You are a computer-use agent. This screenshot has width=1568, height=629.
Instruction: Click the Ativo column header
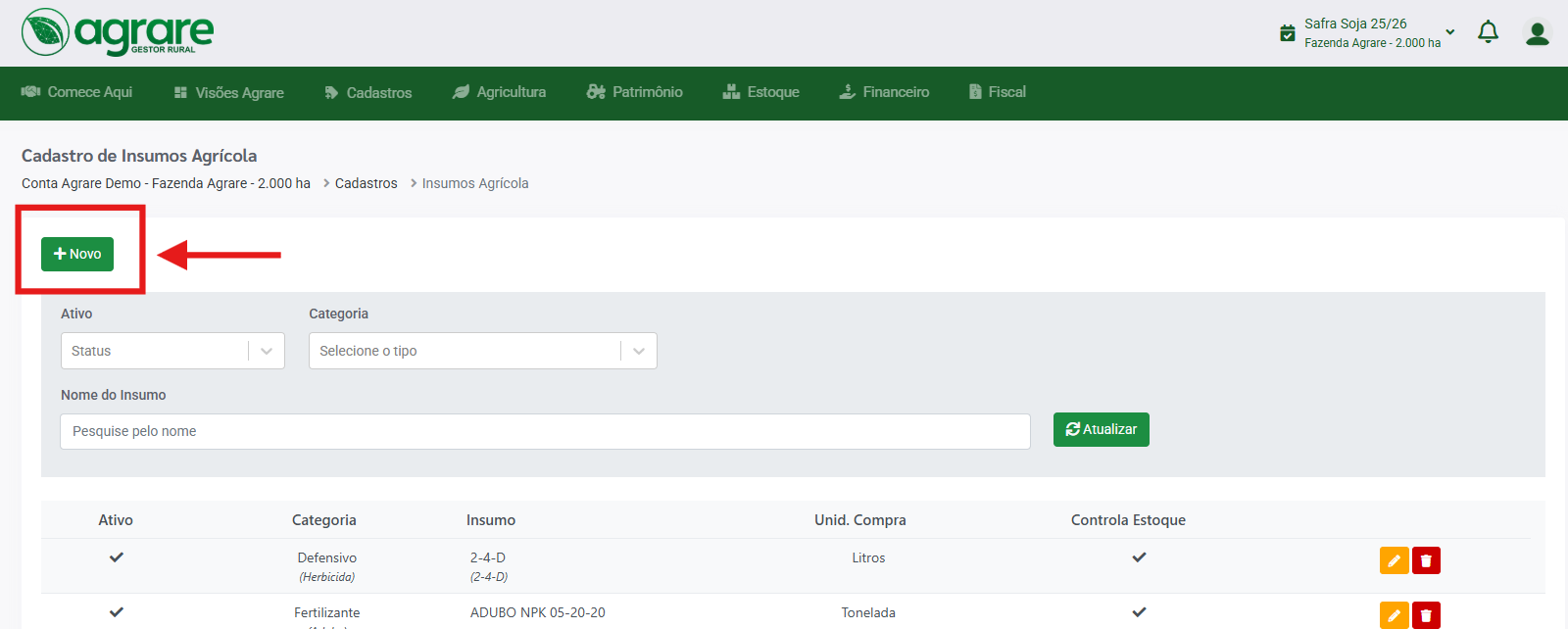[116, 520]
